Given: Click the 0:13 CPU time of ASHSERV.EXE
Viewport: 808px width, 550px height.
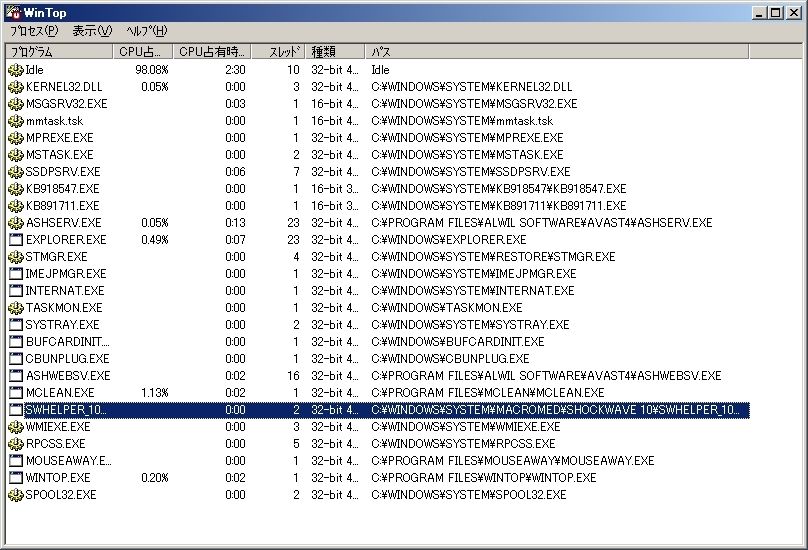Looking at the screenshot, I should [x=235, y=223].
